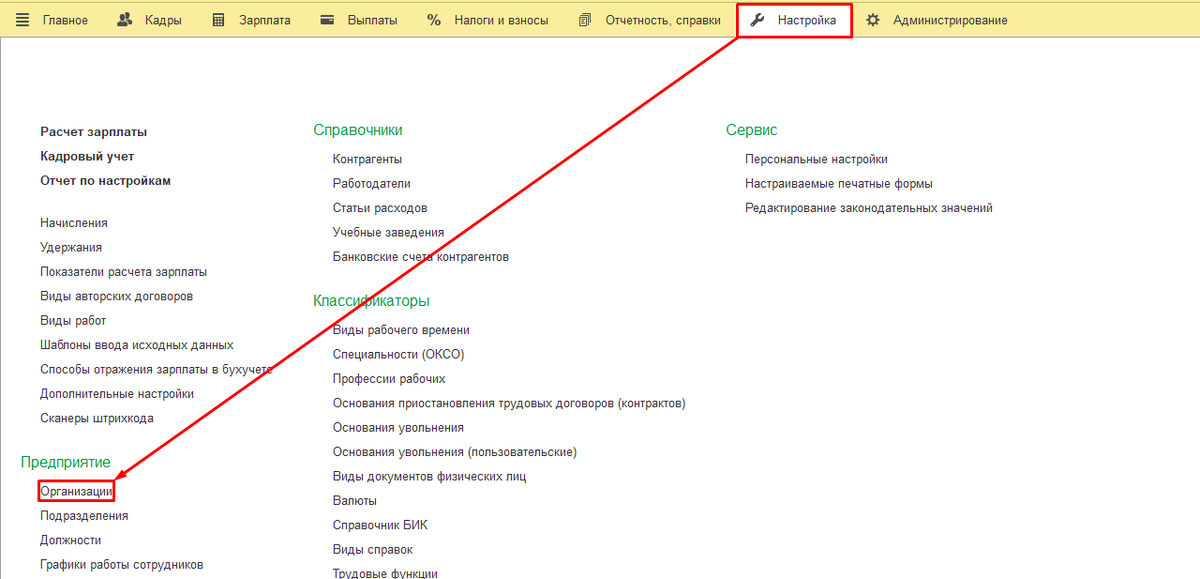Open Виды документов физических лиц
Screen dimensions: 1200x579
pos(430,477)
